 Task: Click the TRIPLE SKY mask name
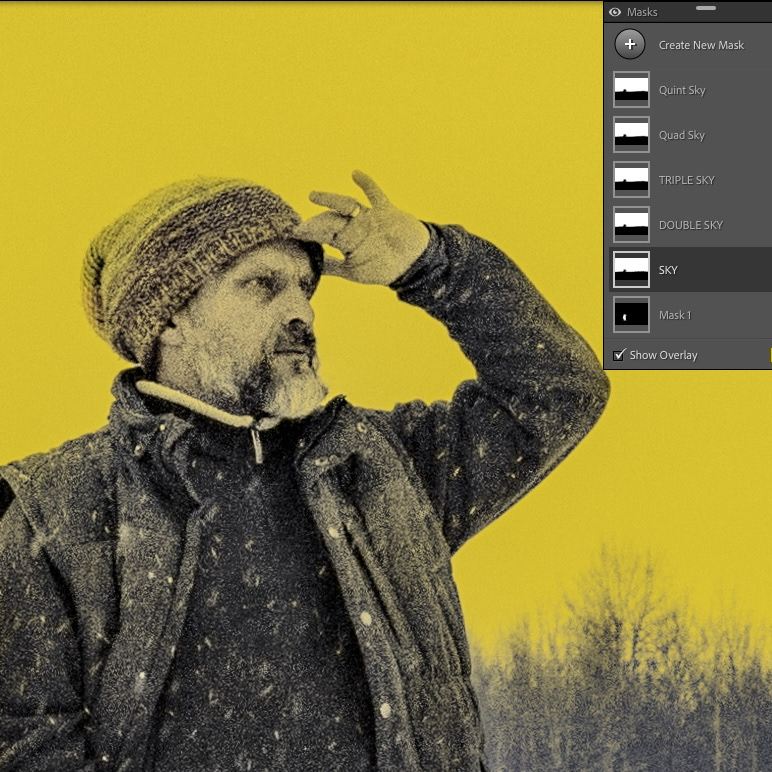pos(686,180)
